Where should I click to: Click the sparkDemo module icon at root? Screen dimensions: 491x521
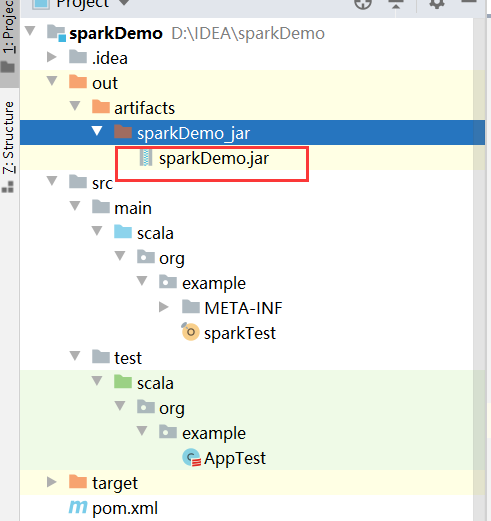point(56,33)
